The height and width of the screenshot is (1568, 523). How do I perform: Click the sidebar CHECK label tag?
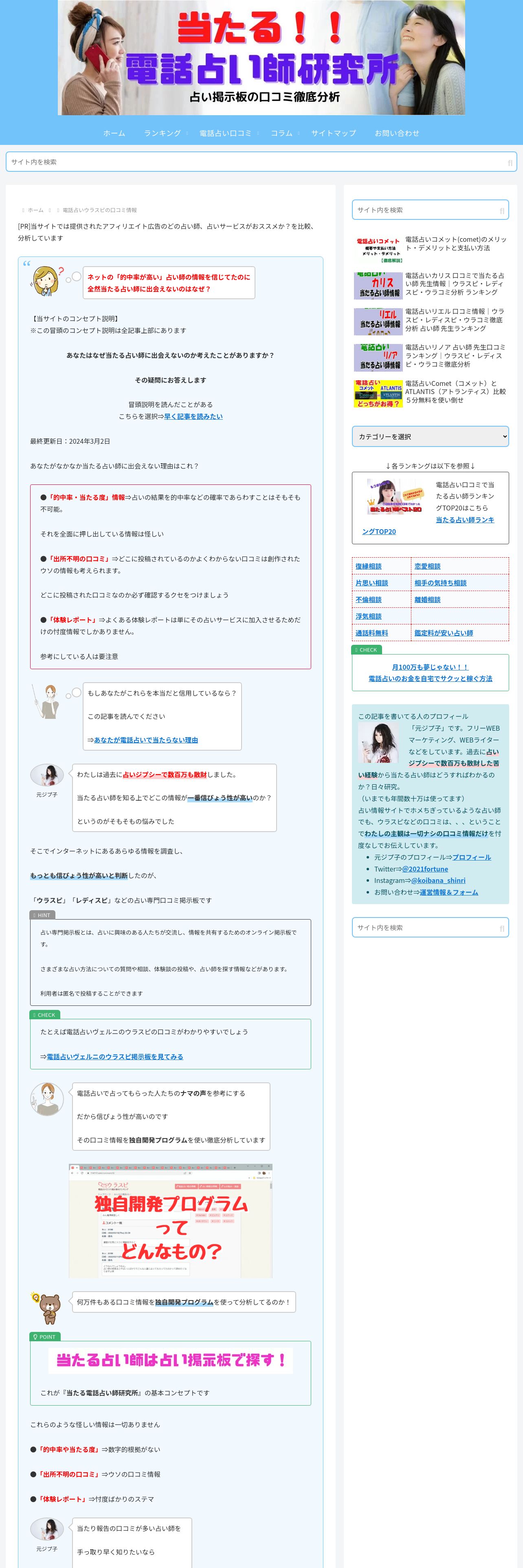tap(367, 650)
